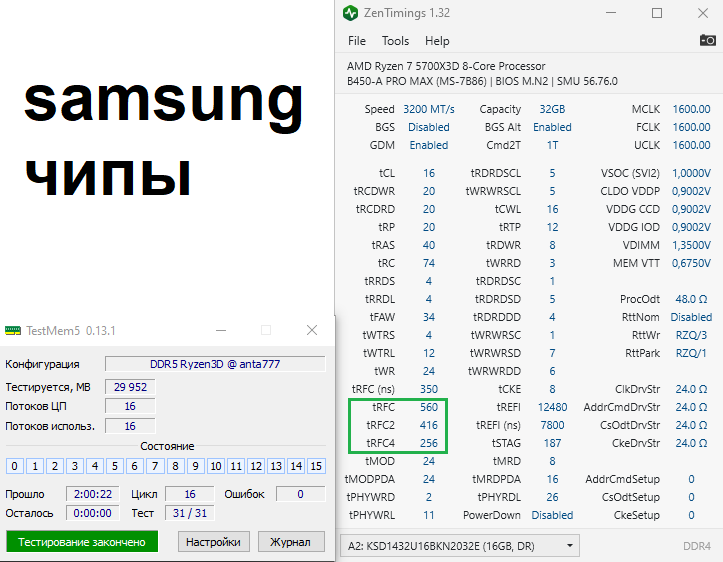Click the Capacity value '32GB'
Viewport: 723px width, 562px height.
[552, 109]
